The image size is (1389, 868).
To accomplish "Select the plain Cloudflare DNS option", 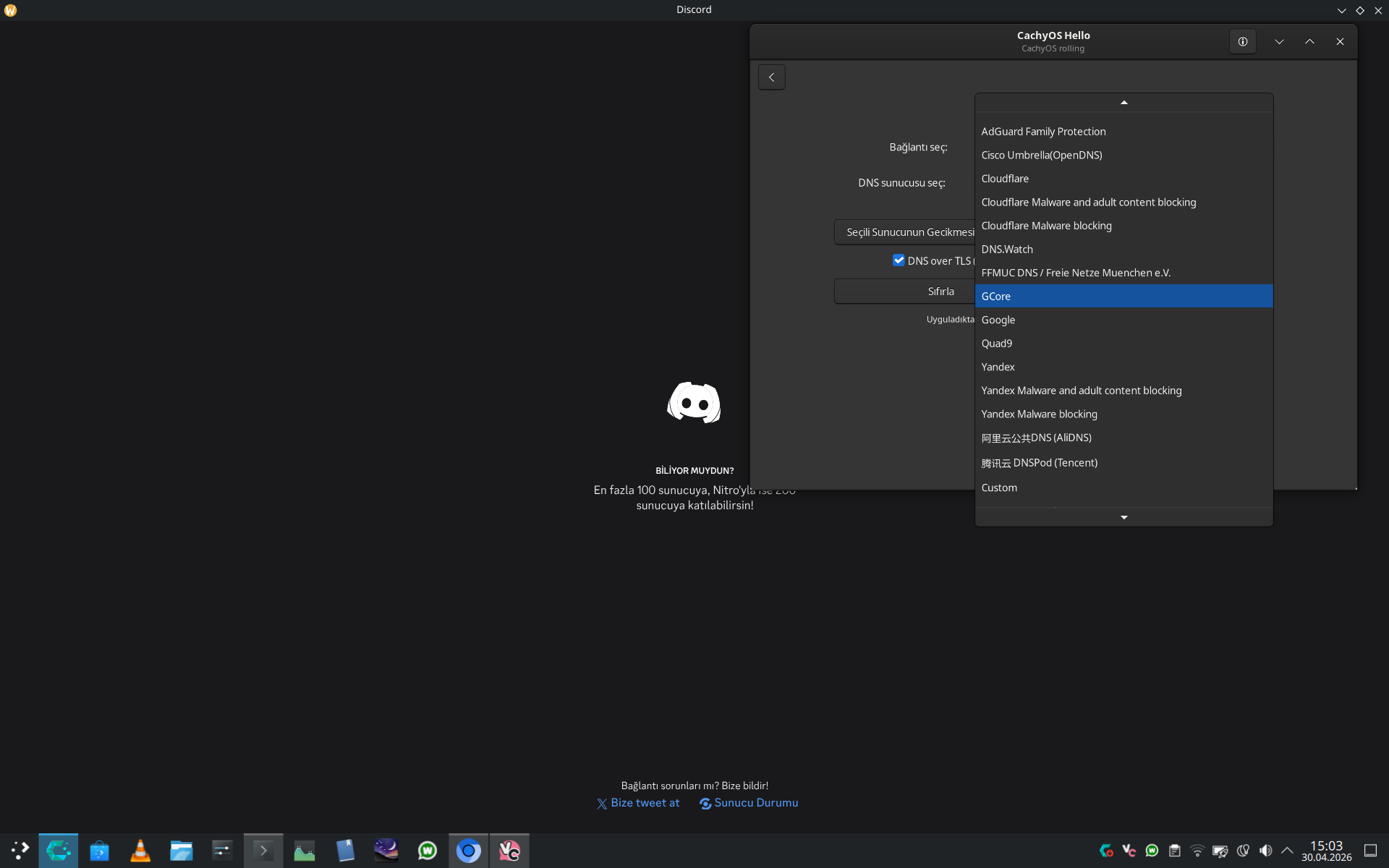I will 1123,179.
